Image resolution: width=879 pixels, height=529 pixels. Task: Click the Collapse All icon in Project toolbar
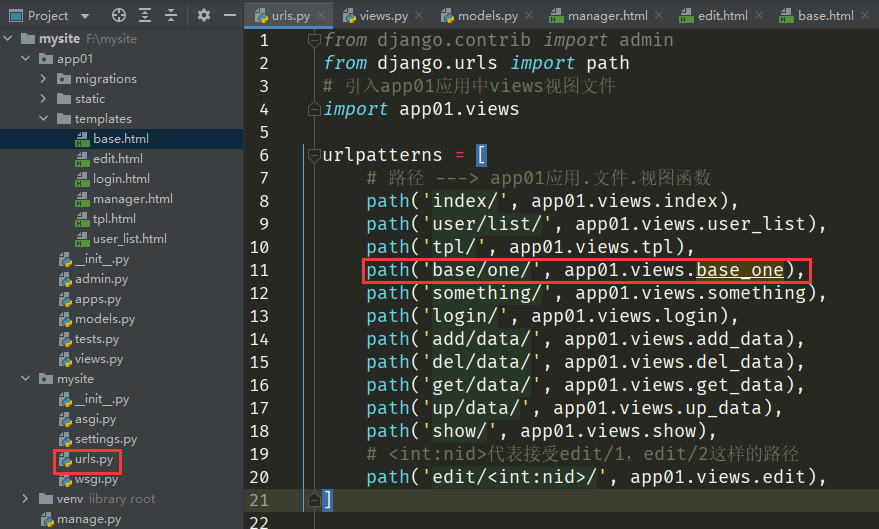(172, 15)
